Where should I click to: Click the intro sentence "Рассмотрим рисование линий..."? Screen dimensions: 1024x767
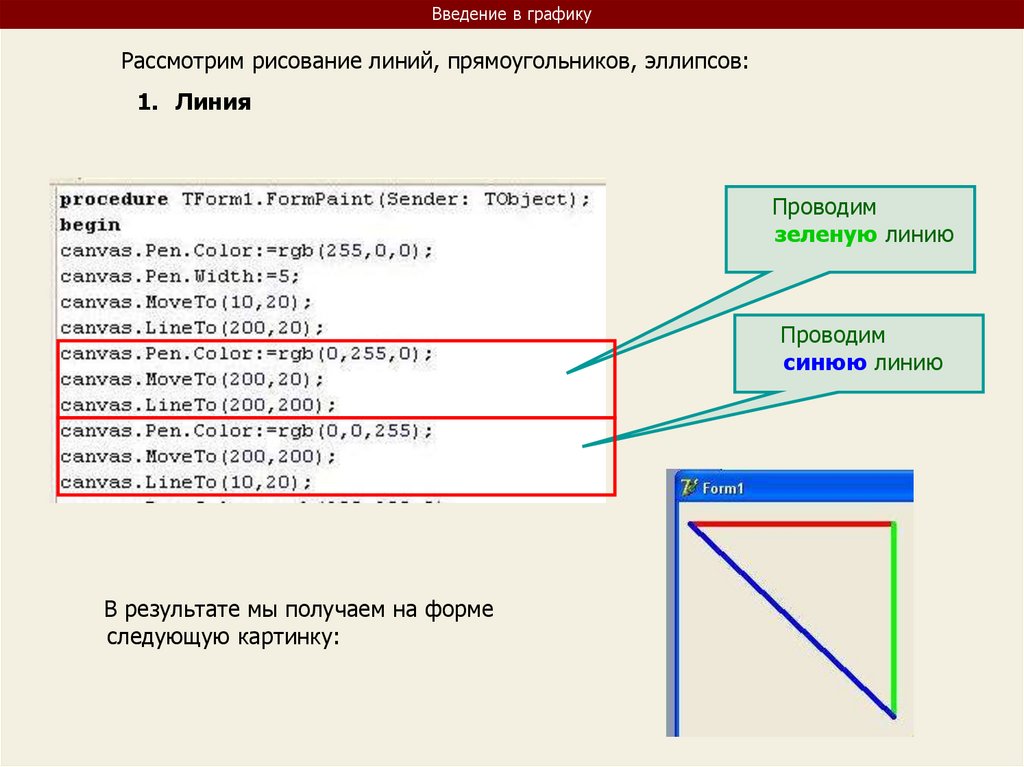coord(435,61)
